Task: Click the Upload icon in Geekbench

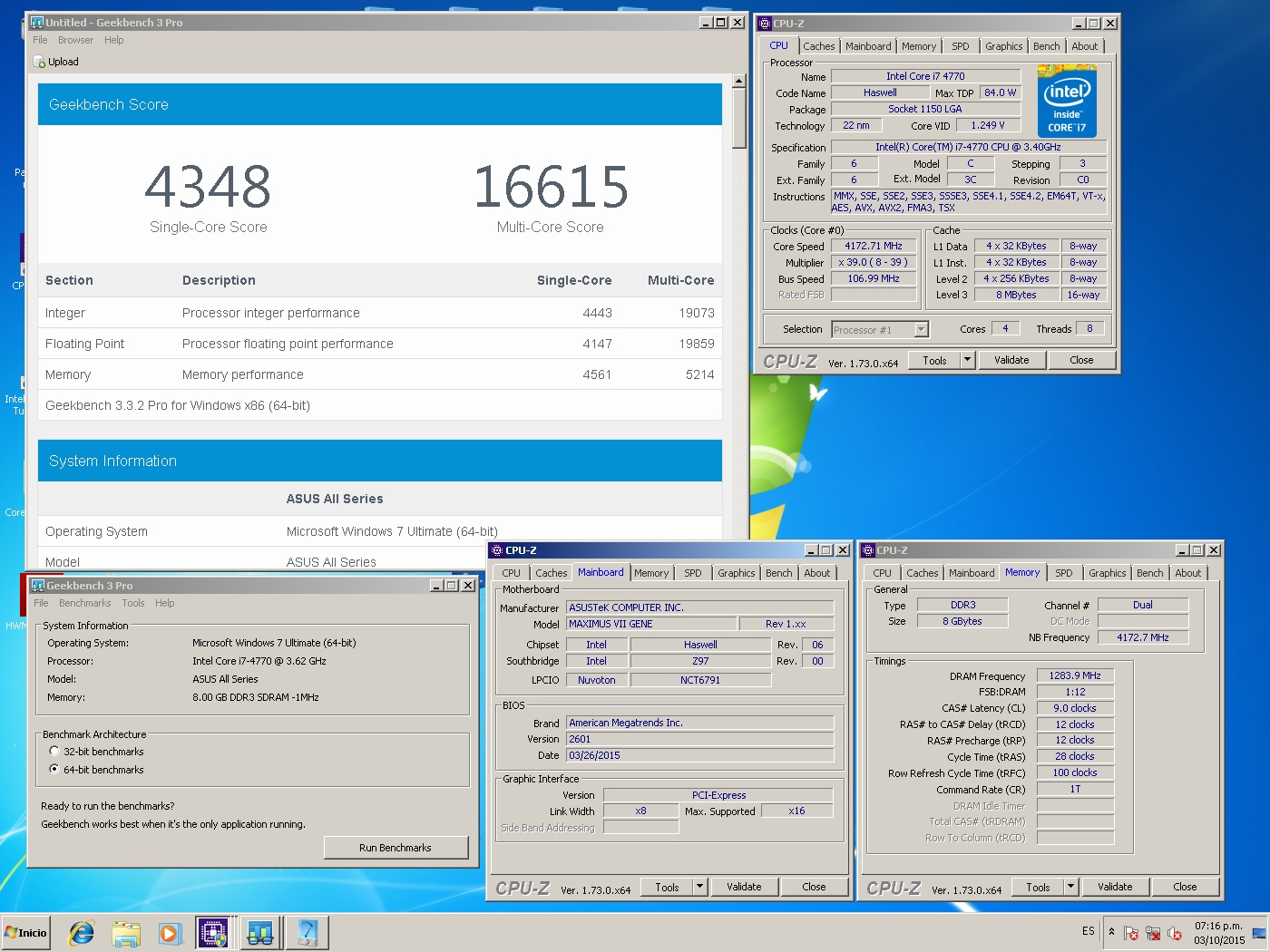Action: pyautogui.click(x=39, y=62)
